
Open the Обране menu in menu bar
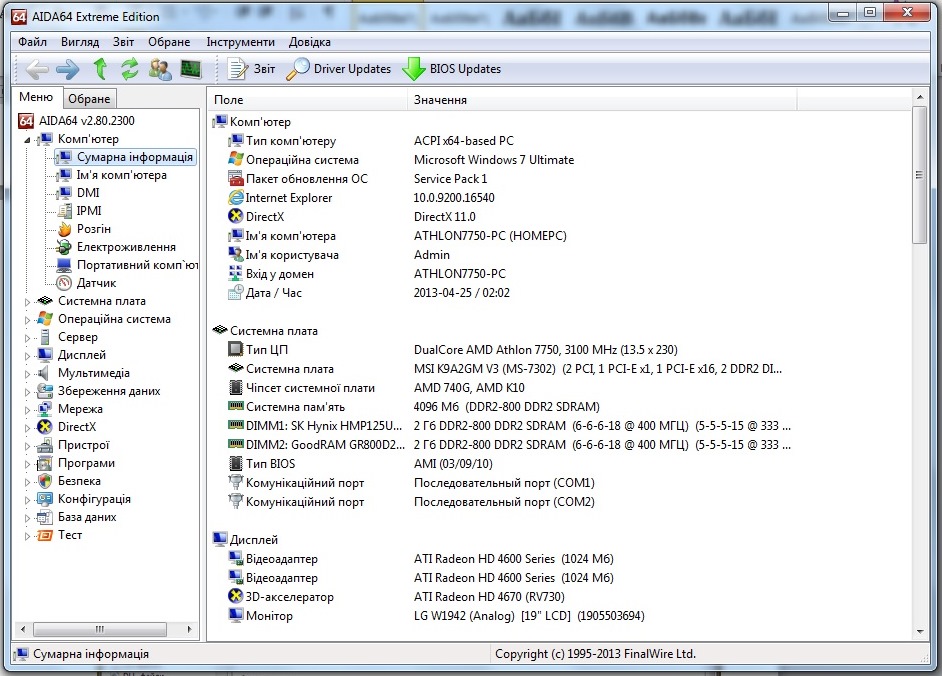click(x=169, y=42)
